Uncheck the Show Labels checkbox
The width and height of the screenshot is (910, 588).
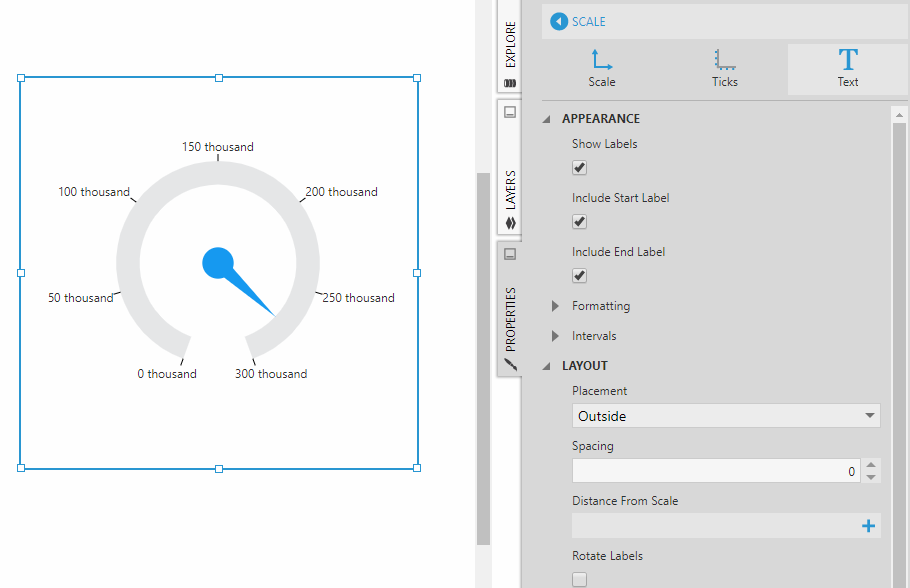pos(579,167)
